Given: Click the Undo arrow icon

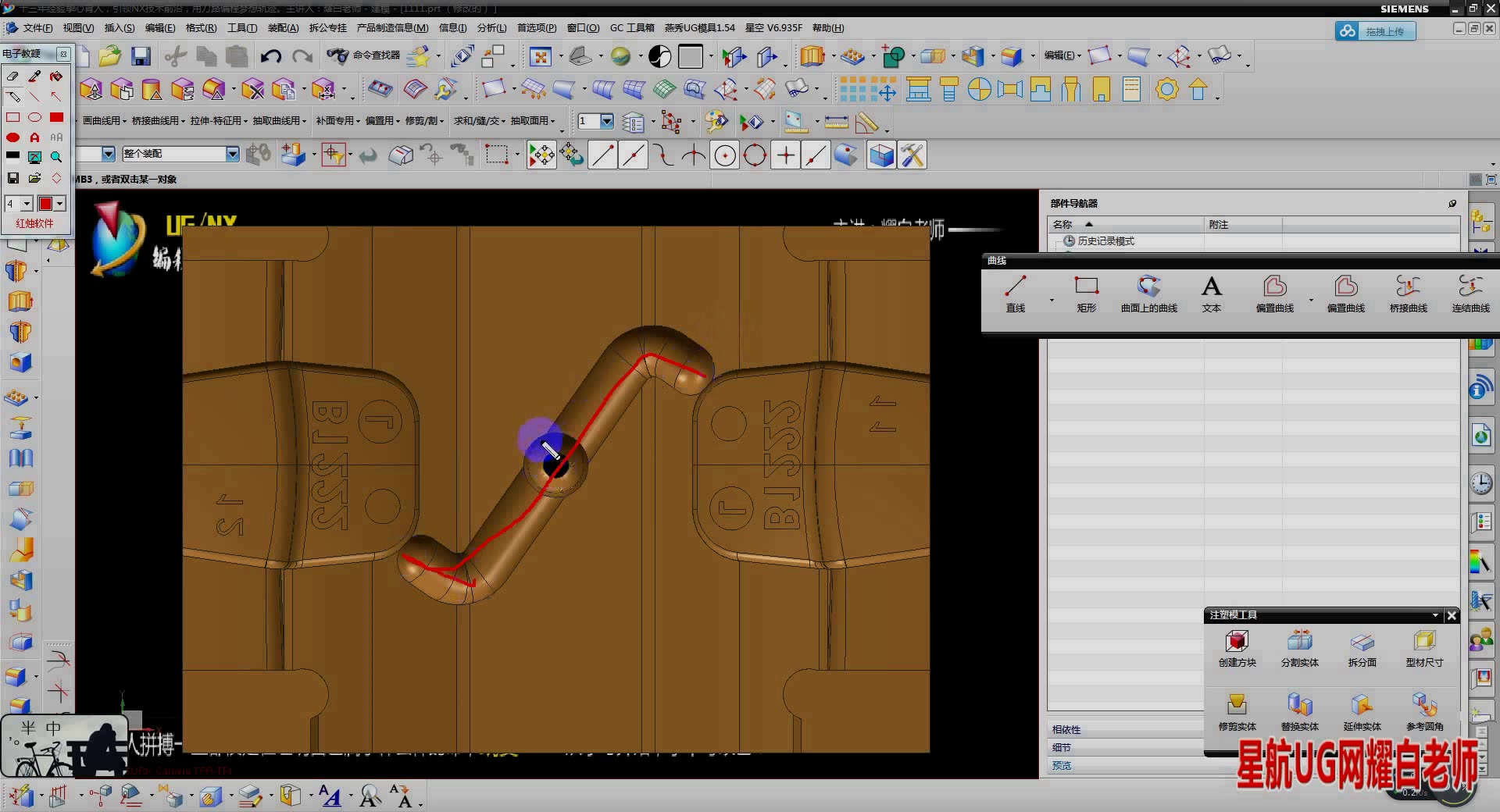Looking at the screenshot, I should click(270, 56).
